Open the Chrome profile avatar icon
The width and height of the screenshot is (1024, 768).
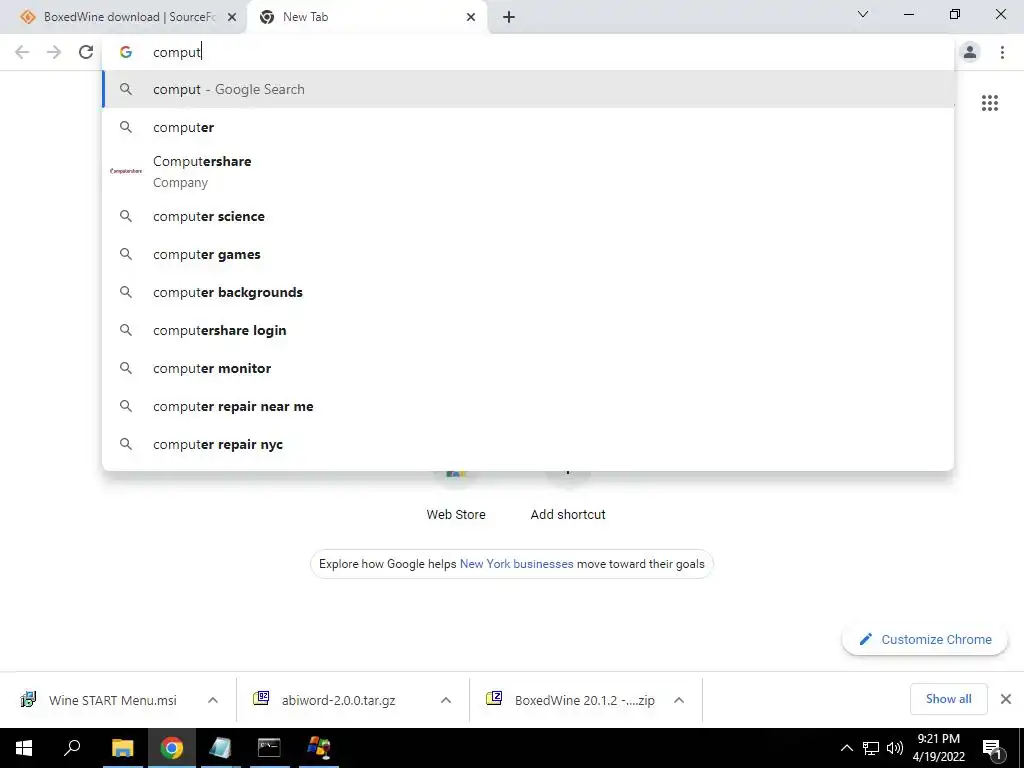click(970, 52)
